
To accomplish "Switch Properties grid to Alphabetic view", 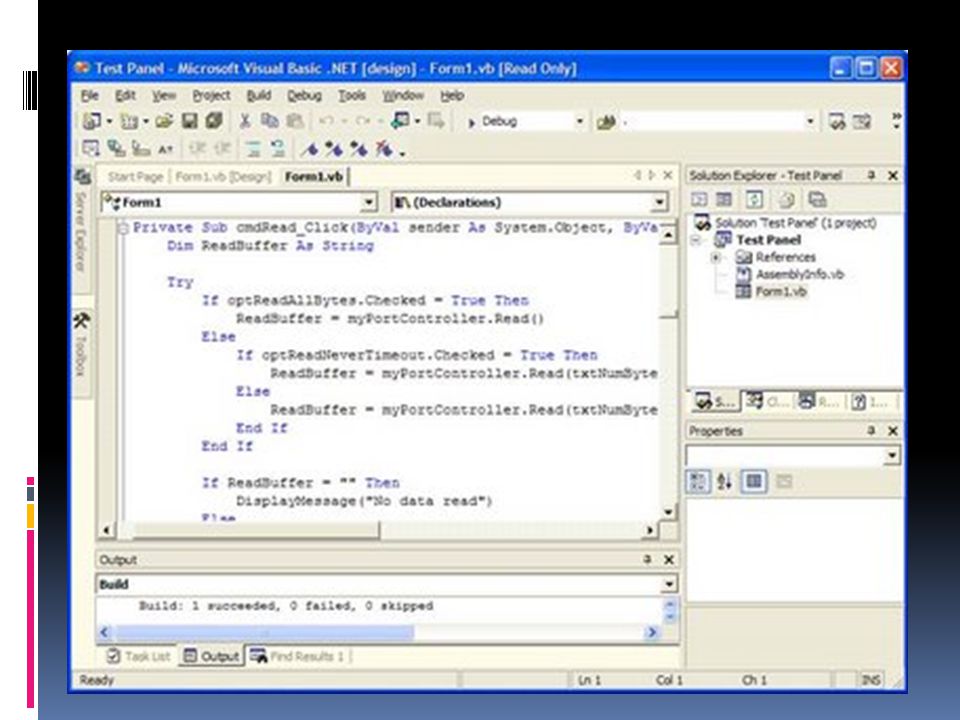I will point(724,482).
